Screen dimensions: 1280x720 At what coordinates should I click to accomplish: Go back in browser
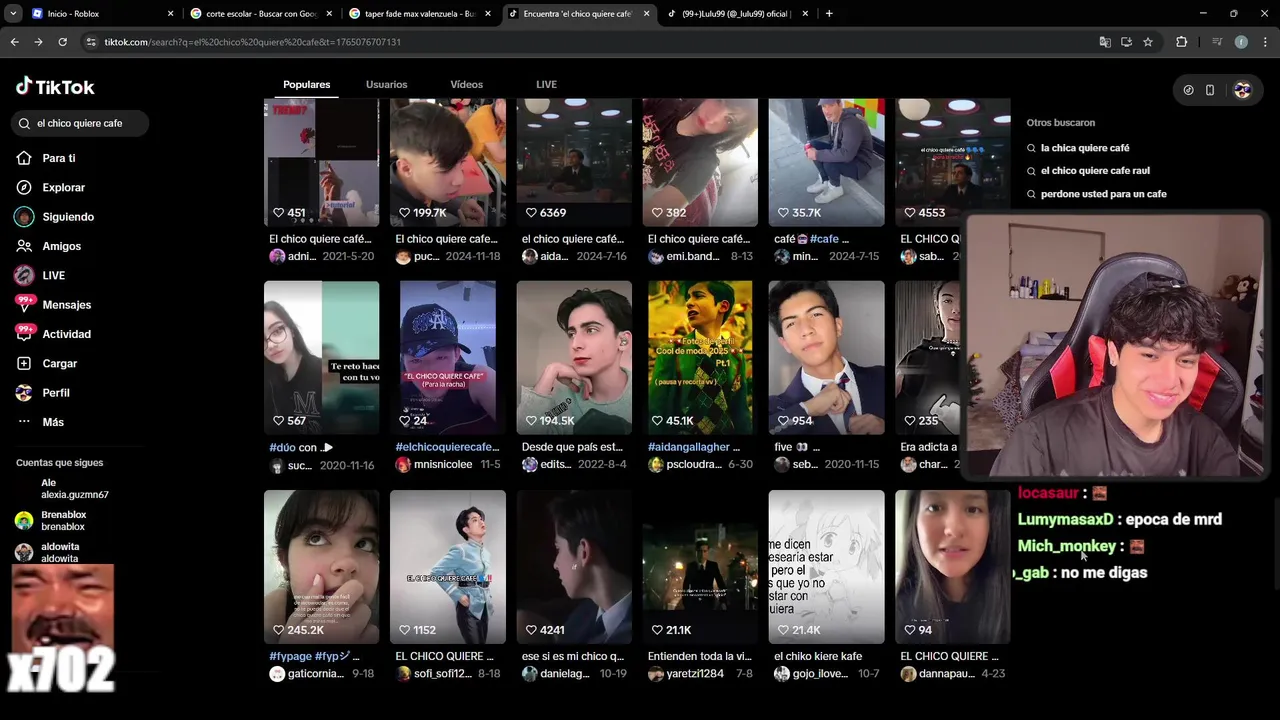point(14,42)
